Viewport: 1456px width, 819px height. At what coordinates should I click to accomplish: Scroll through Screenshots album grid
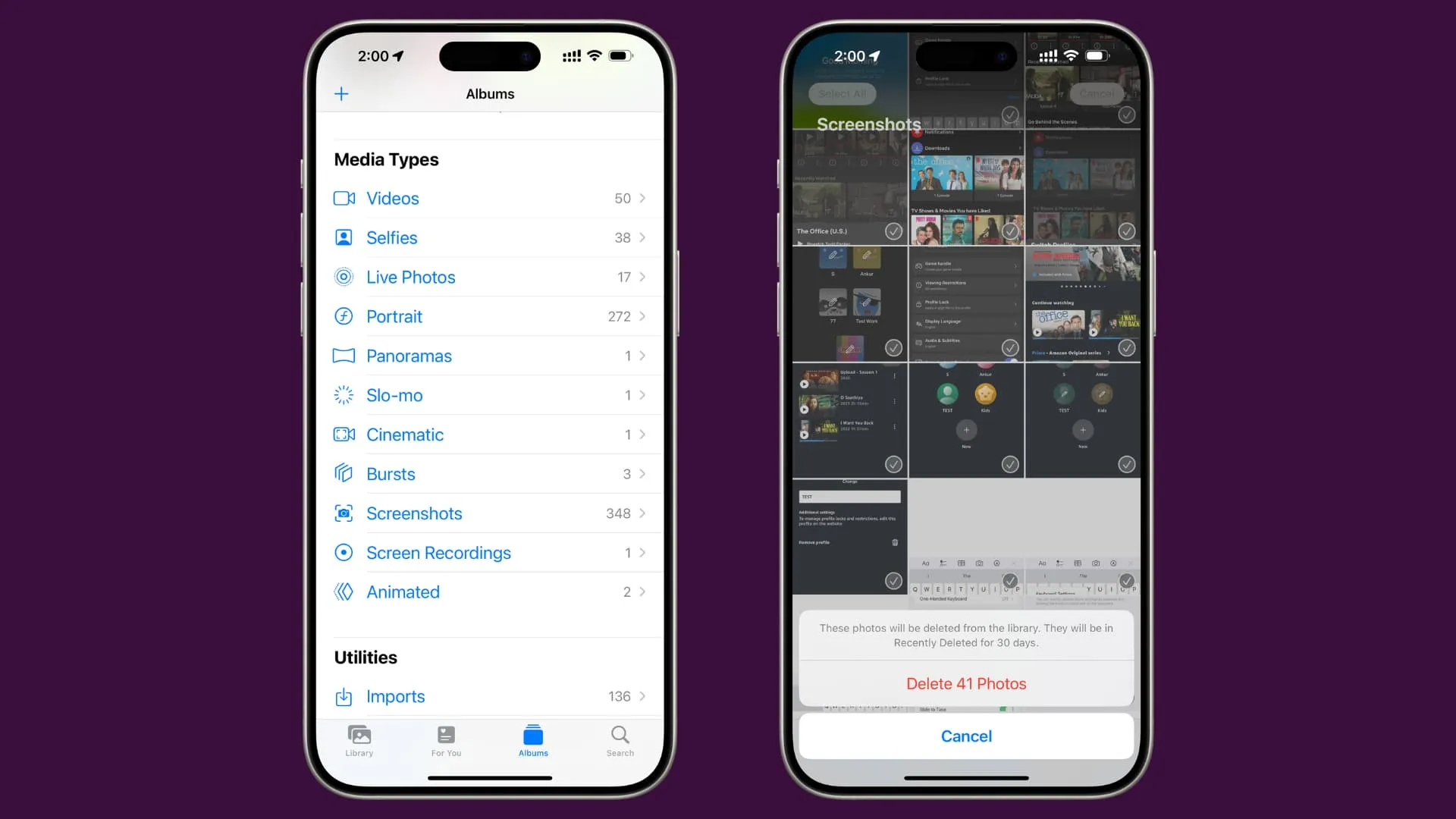[x=966, y=350]
